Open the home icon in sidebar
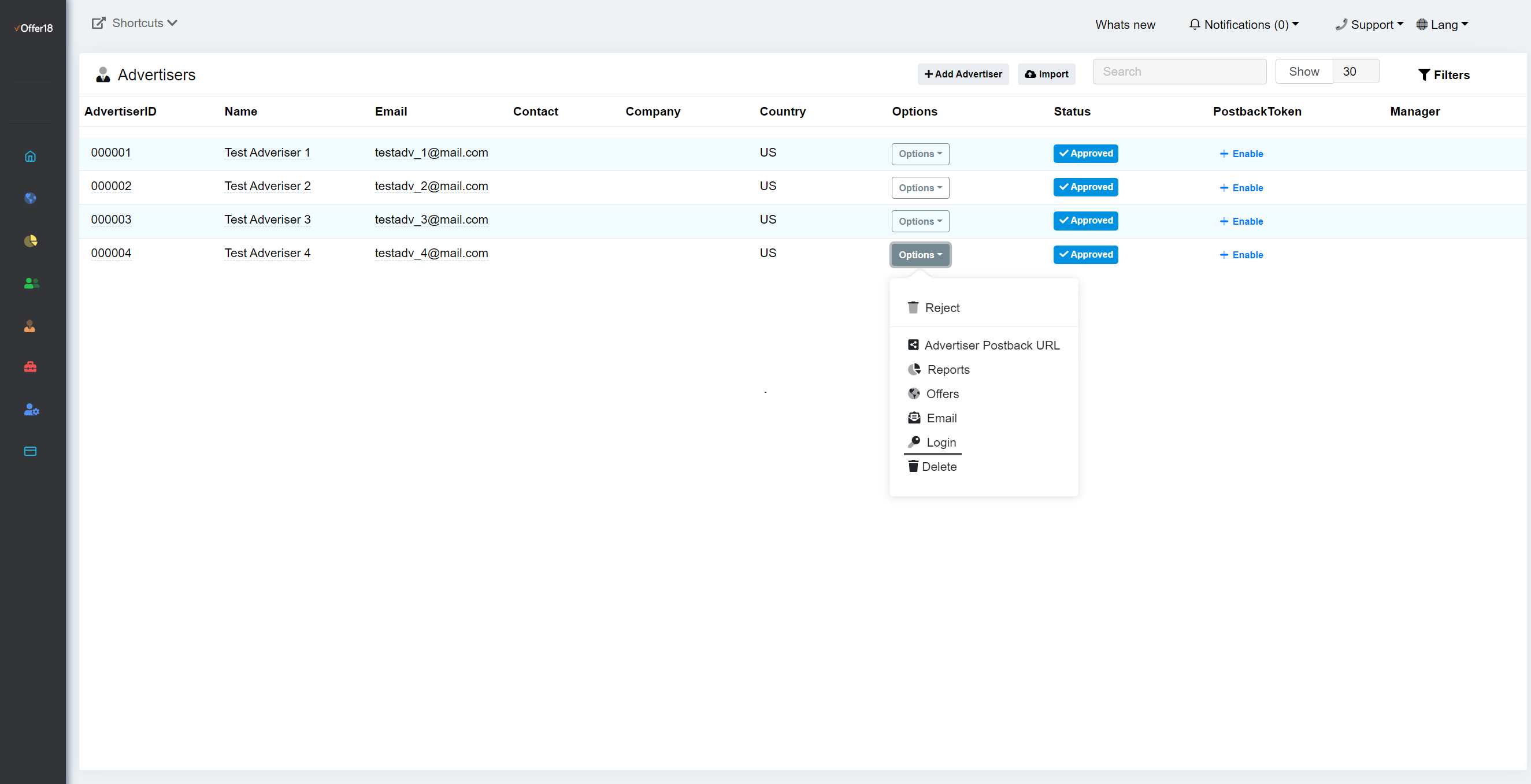1531x784 pixels. tap(30, 156)
